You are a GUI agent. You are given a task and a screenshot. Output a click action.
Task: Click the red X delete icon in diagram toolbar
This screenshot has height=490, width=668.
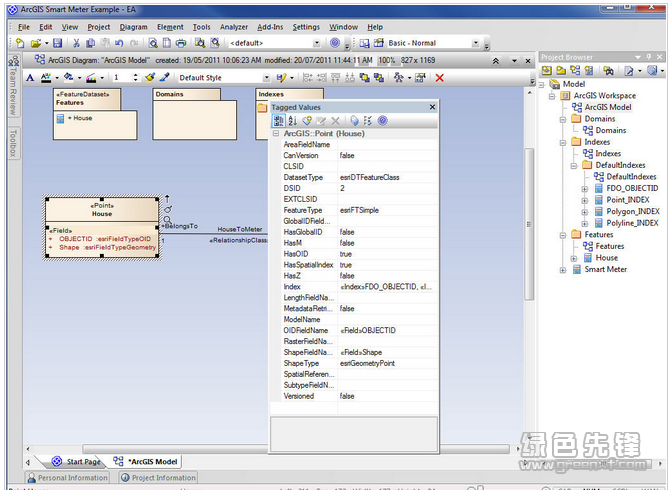440,78
